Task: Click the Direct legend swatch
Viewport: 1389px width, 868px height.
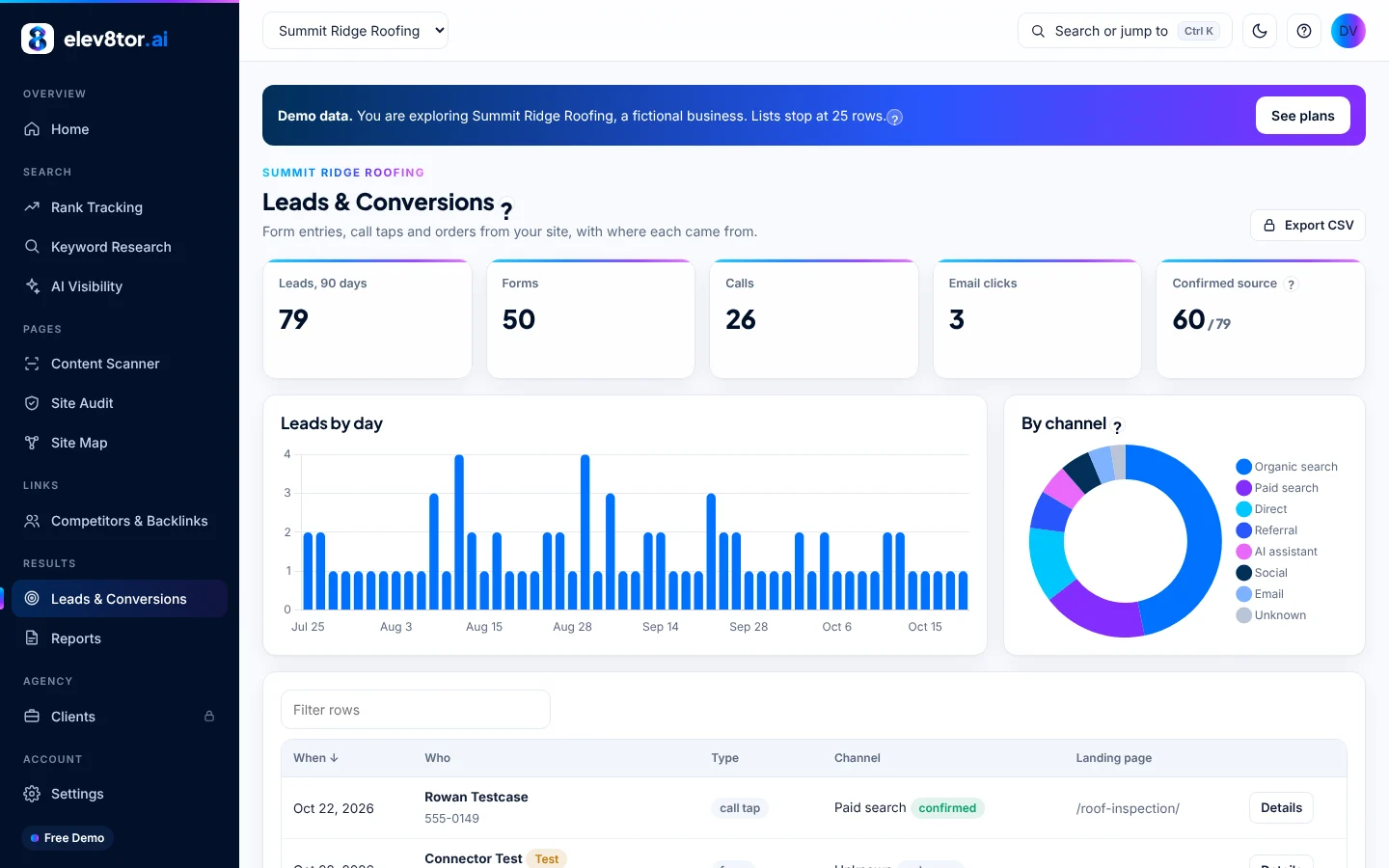Action: [1244, 509]
